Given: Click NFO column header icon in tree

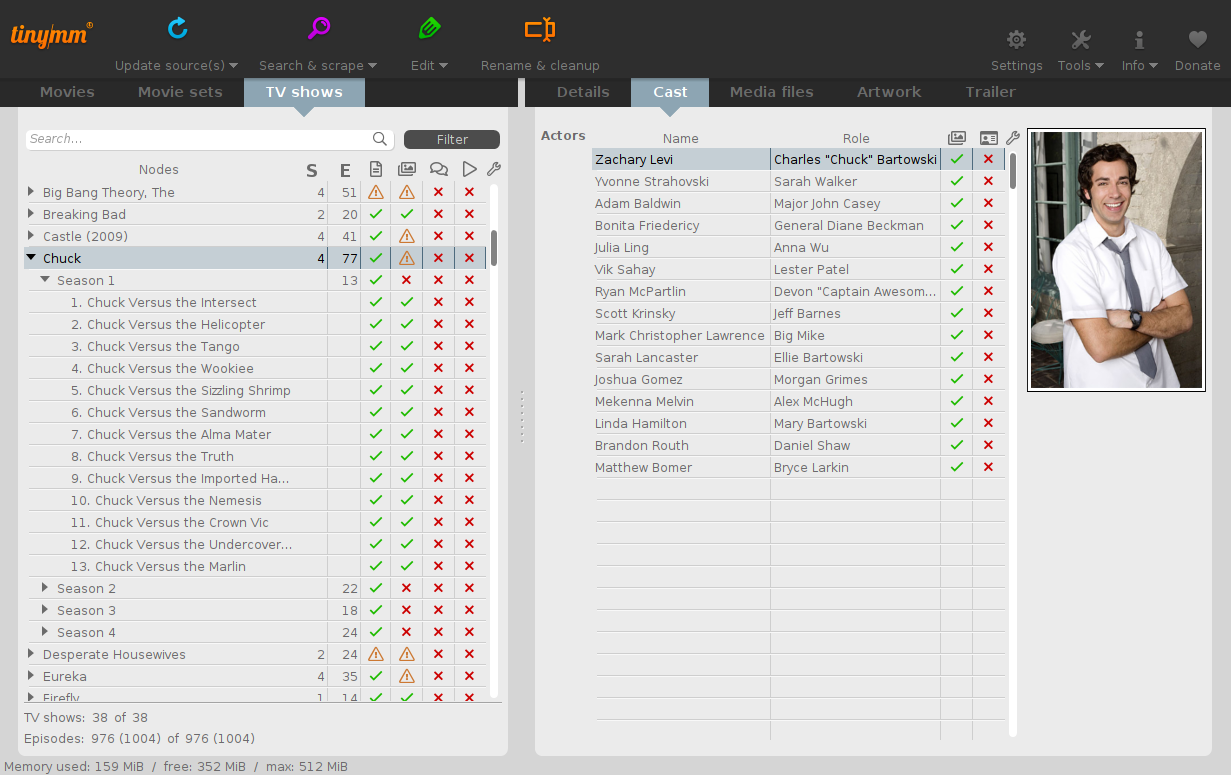Looking at the screenshot, I should pyautogui.click(x=376, y=169).
